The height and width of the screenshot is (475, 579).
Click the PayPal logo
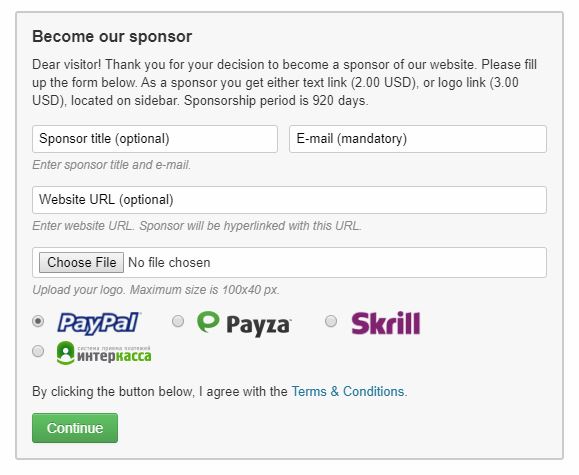coord(99,323)
